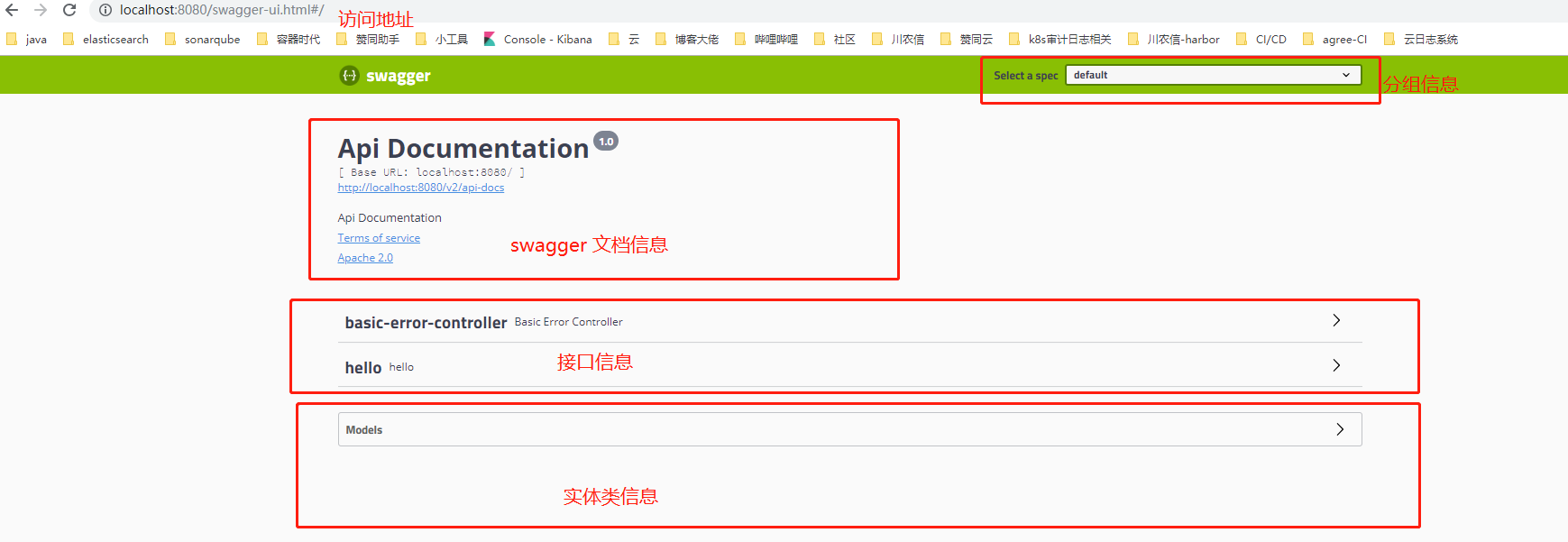Open the 赞同云 bookmark folder
Screen dimensions: 1568x542
pos(967,39)
